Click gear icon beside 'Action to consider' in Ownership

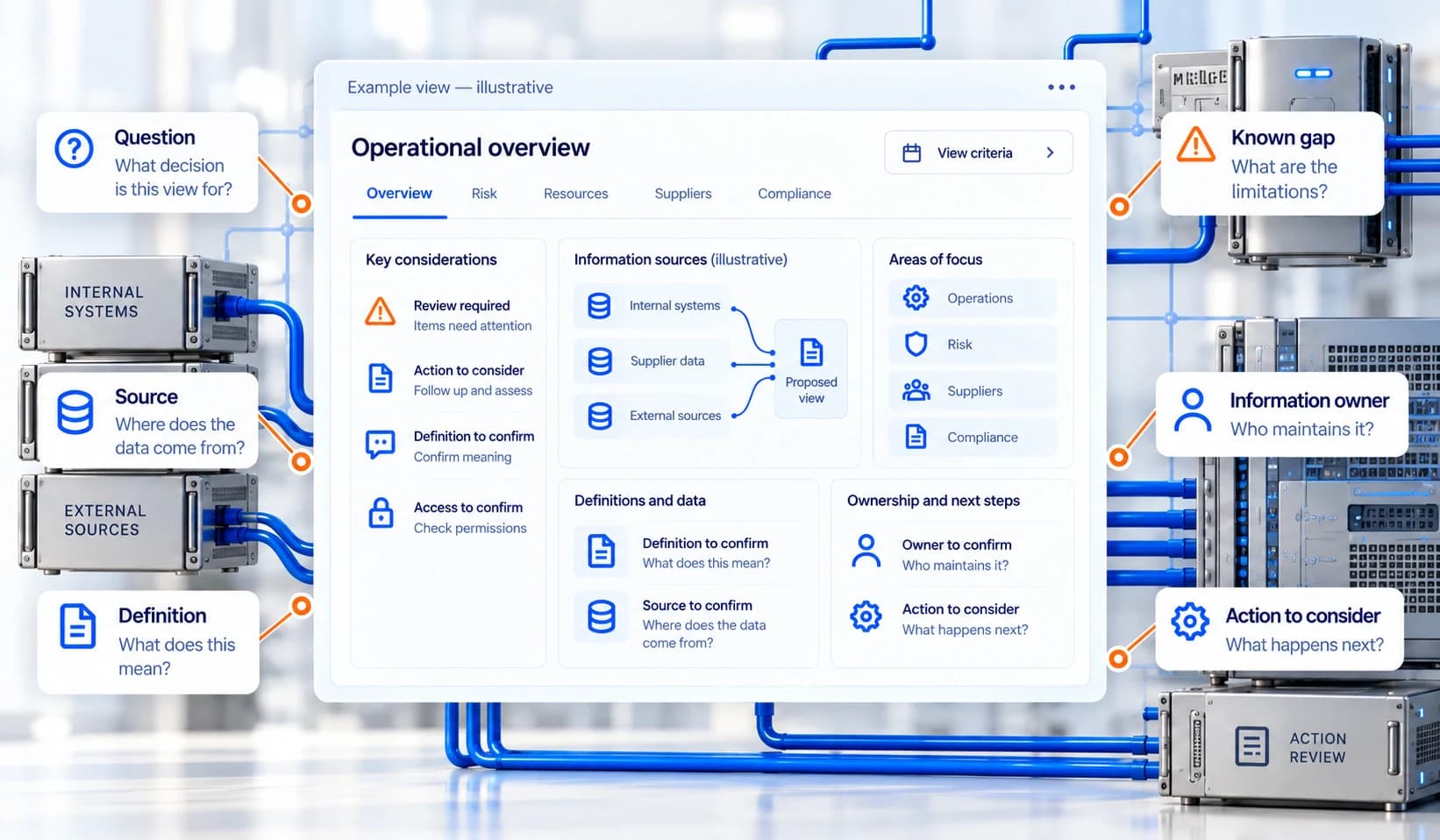click(866, 616)
